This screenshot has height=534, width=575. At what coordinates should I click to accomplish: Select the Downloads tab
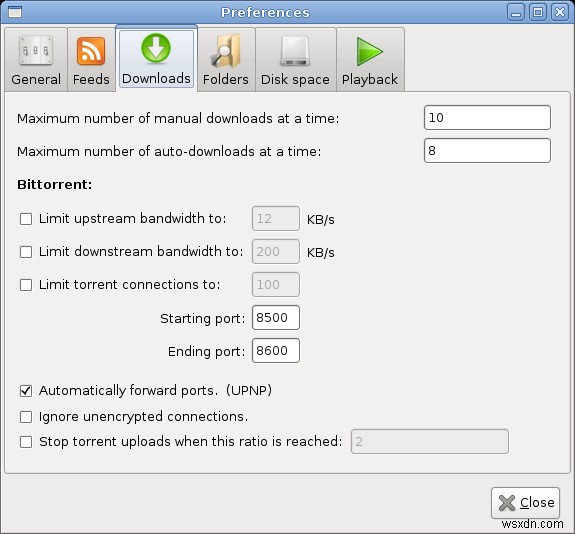(156, 59)
